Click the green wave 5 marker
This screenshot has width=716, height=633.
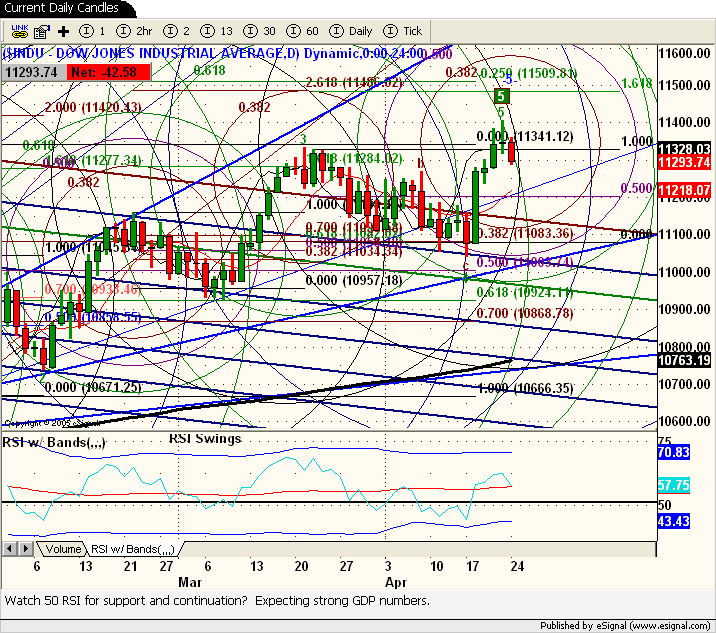[x=504, y=96]
